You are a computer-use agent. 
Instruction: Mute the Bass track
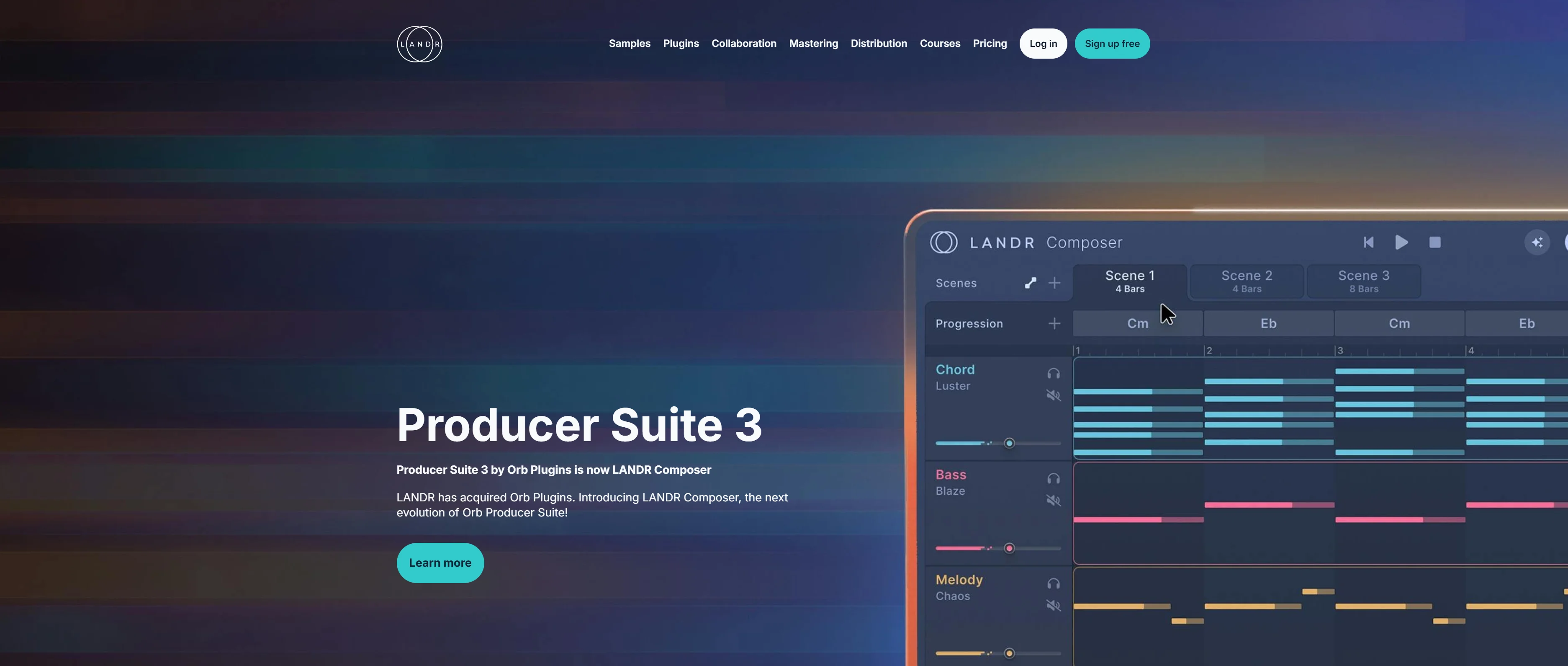(x=1053, y=500)
